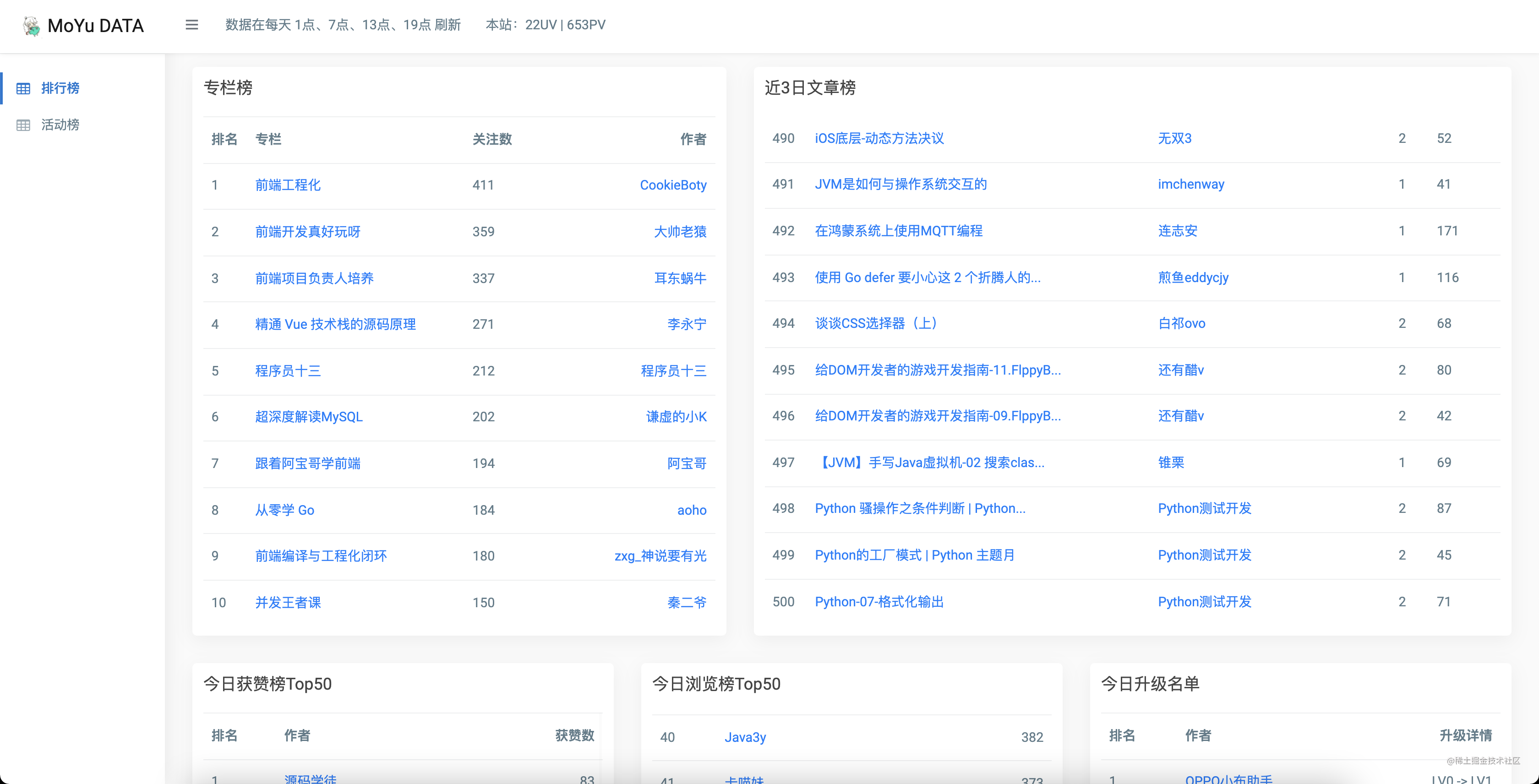1539x784 pixels.
Task: Open the 从零学 Go column link
Action: click(x=284, y=510)
